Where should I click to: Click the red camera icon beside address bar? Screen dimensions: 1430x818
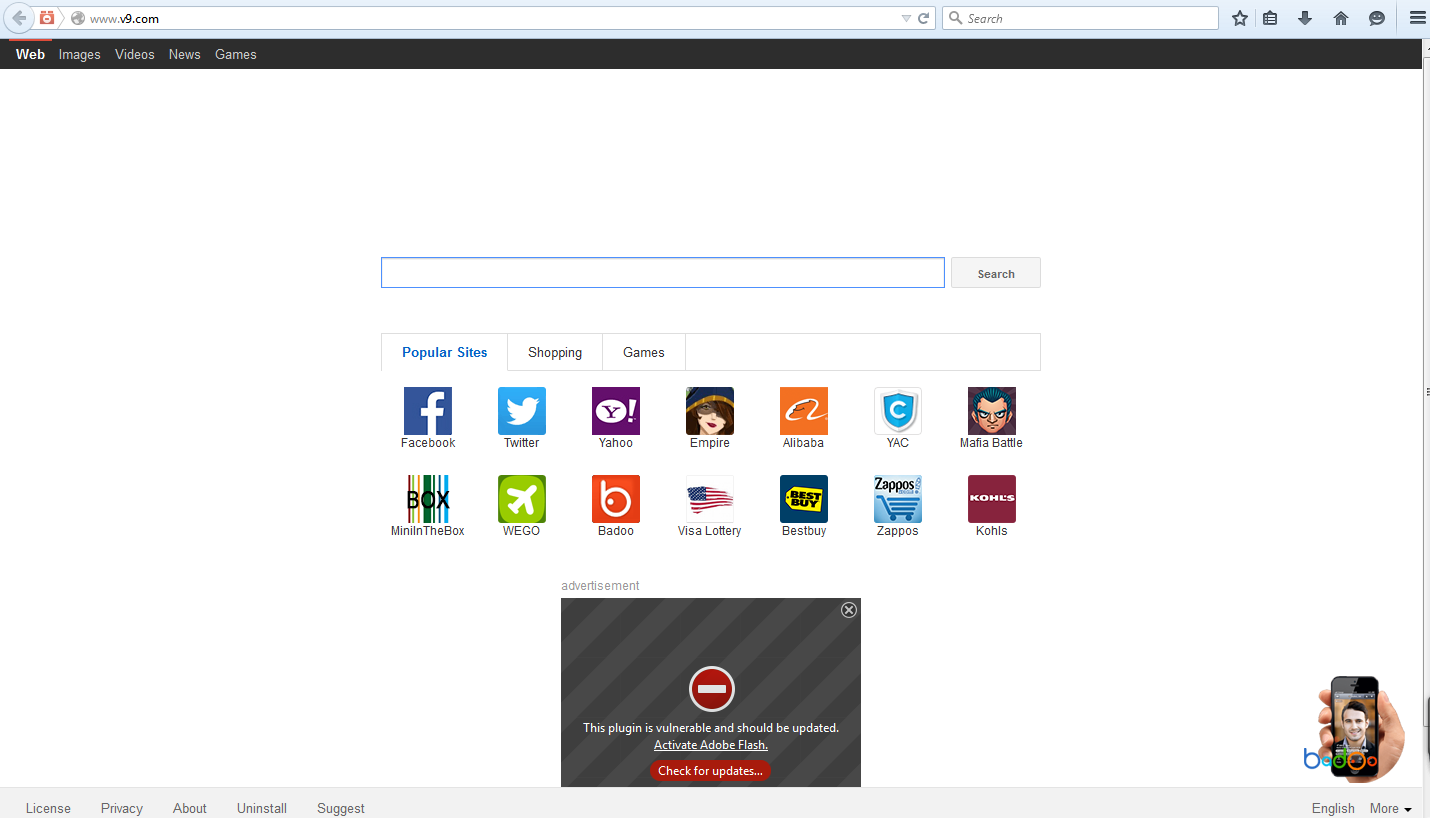pyautogui.click(x=47, y=18)
